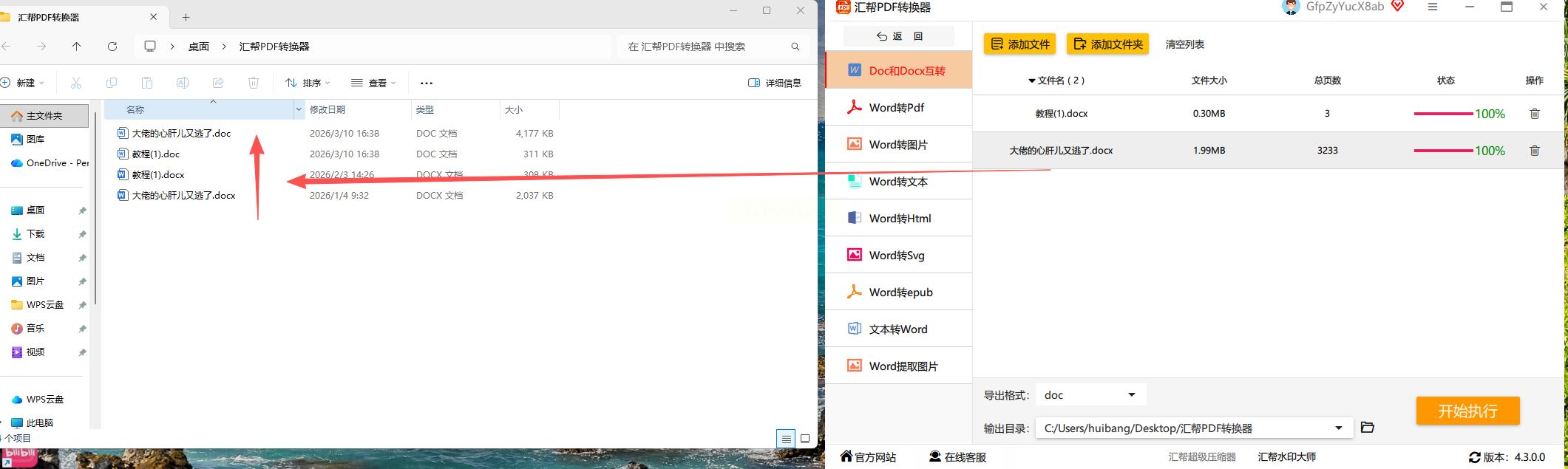Viewport: 1568px width, 469px height.
Task: Open 主文件夹 in the Explorer navigation pane
Action: 44,116
